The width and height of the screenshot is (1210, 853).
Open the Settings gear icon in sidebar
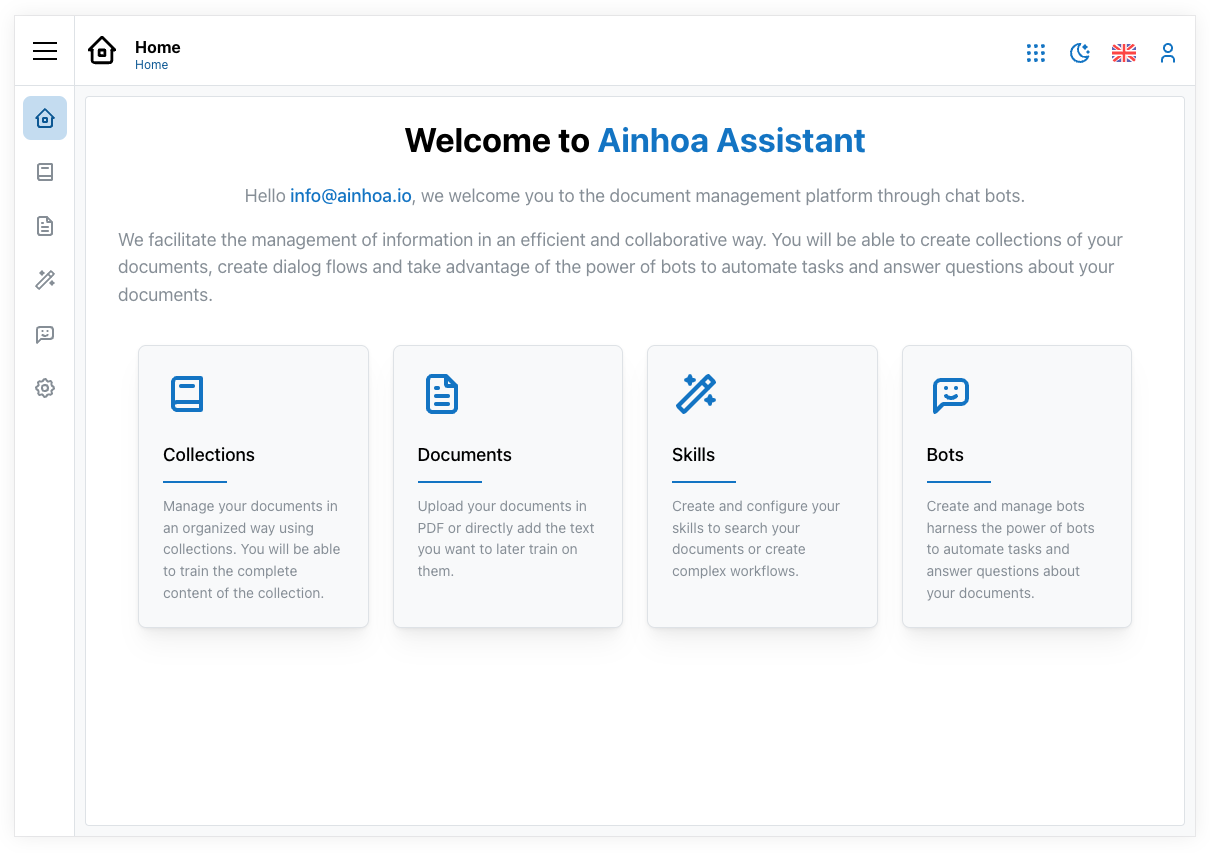point(44,388)
